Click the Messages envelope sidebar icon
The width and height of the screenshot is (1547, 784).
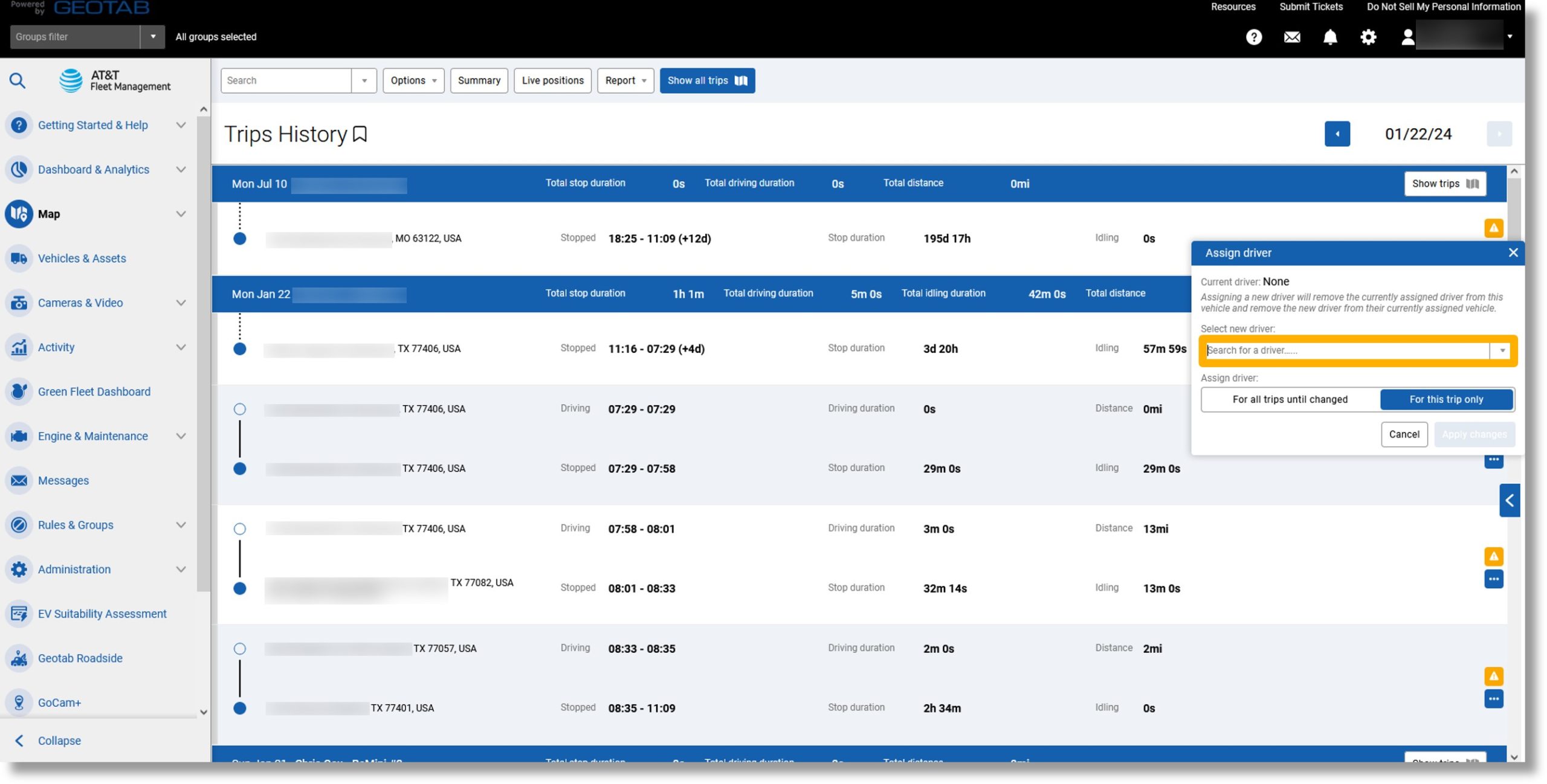click(x=19, y=481)
